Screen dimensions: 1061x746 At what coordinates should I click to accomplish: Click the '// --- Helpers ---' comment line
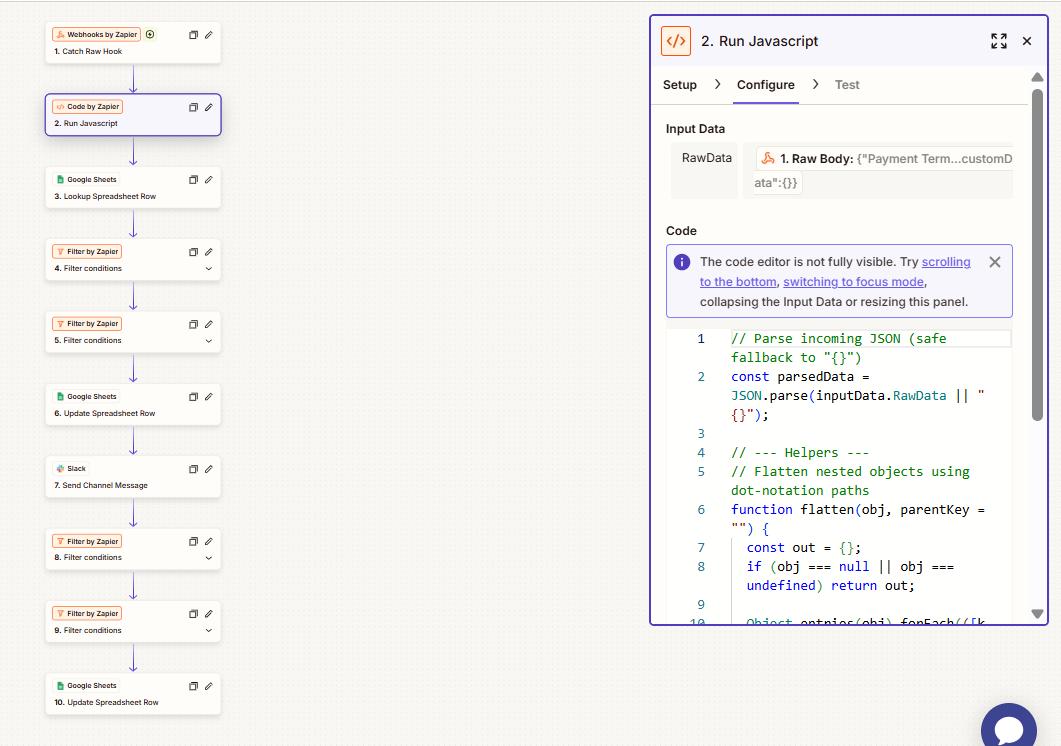(x=799, y=453)
